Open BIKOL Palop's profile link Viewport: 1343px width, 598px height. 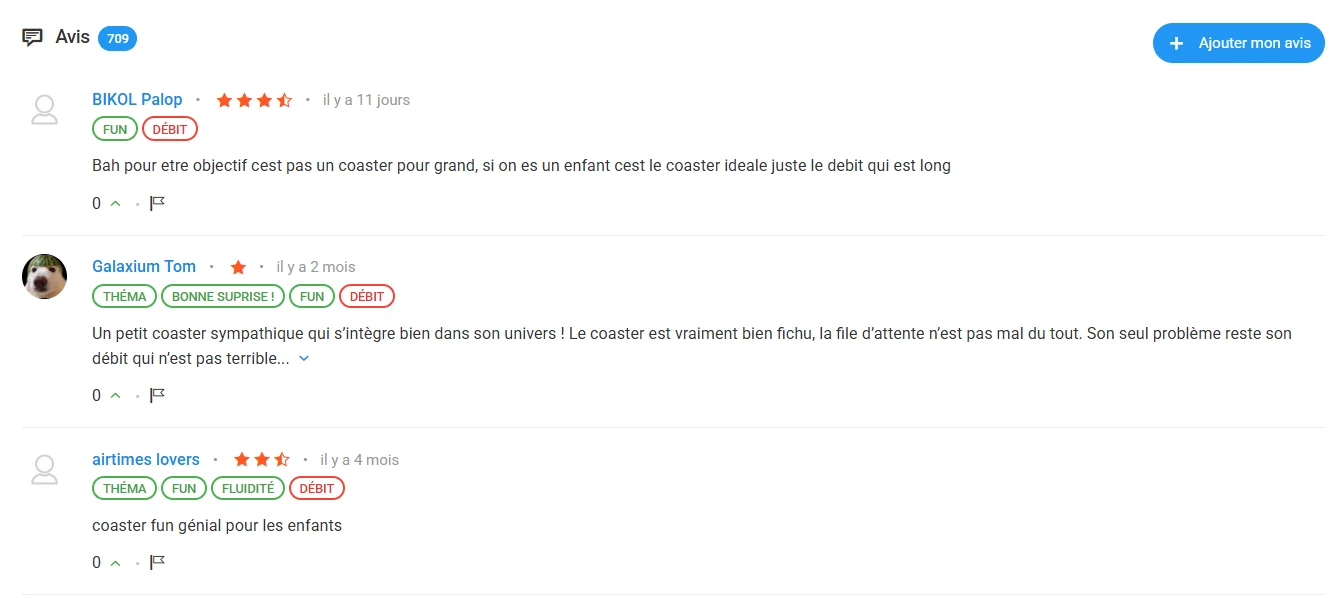(x=137, y=100)
